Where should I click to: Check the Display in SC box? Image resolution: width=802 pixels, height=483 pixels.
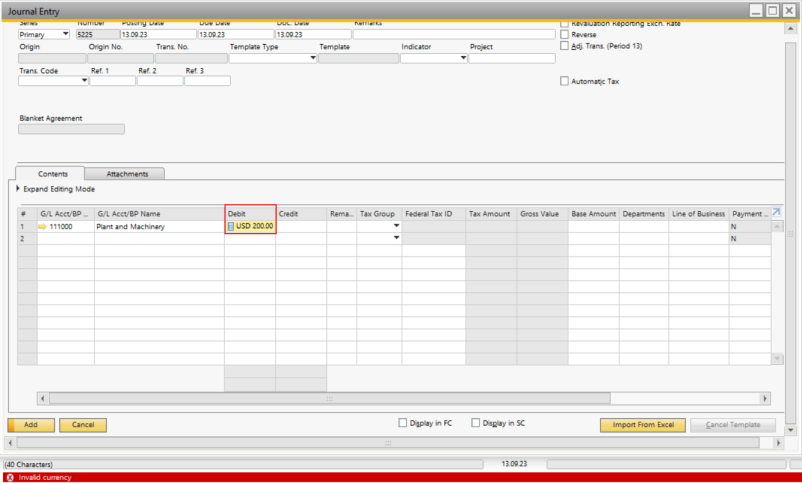[476, 423]
